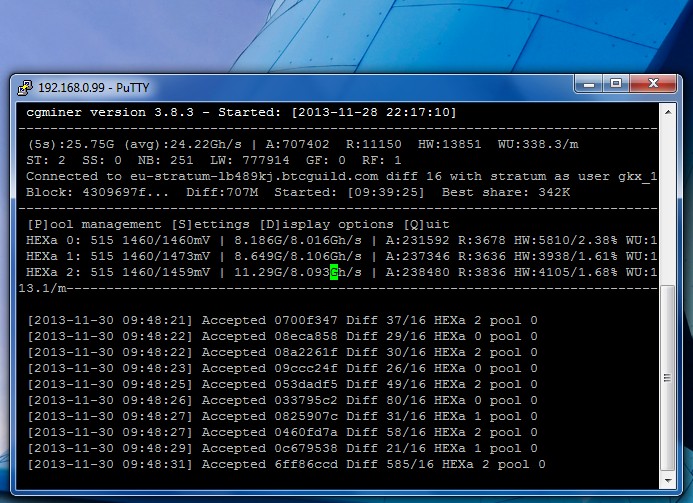
Task: Click the '8.649G/8.106Gh/s' hashrate
Action: [298, 256]
